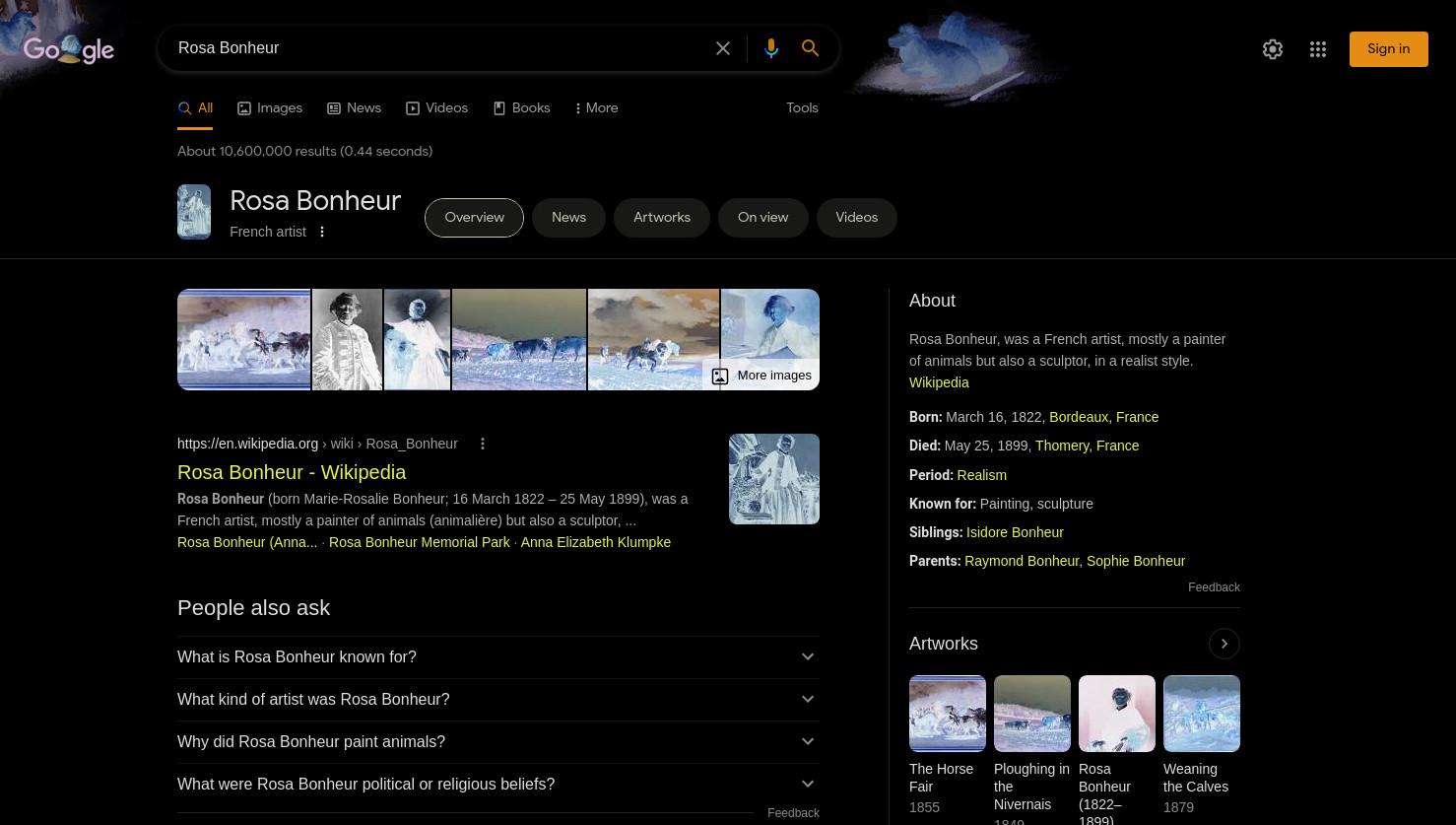This screenshot has width=1456, height=825.
Task: Open the Sophie Bonheur parent link
Action: (1136, 561)
